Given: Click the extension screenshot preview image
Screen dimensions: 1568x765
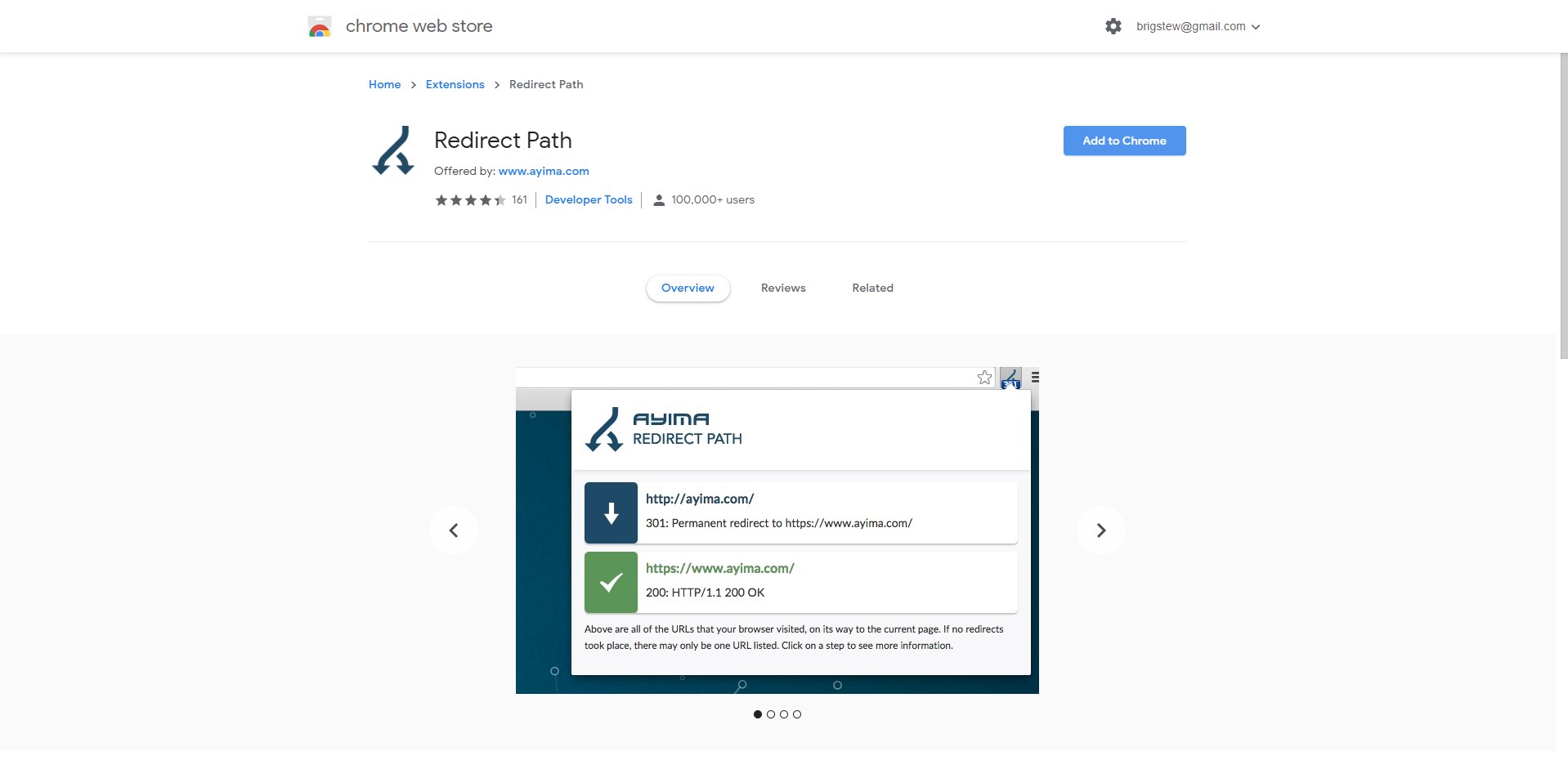Looking at the screenshot, I should [x=777, y=530].
